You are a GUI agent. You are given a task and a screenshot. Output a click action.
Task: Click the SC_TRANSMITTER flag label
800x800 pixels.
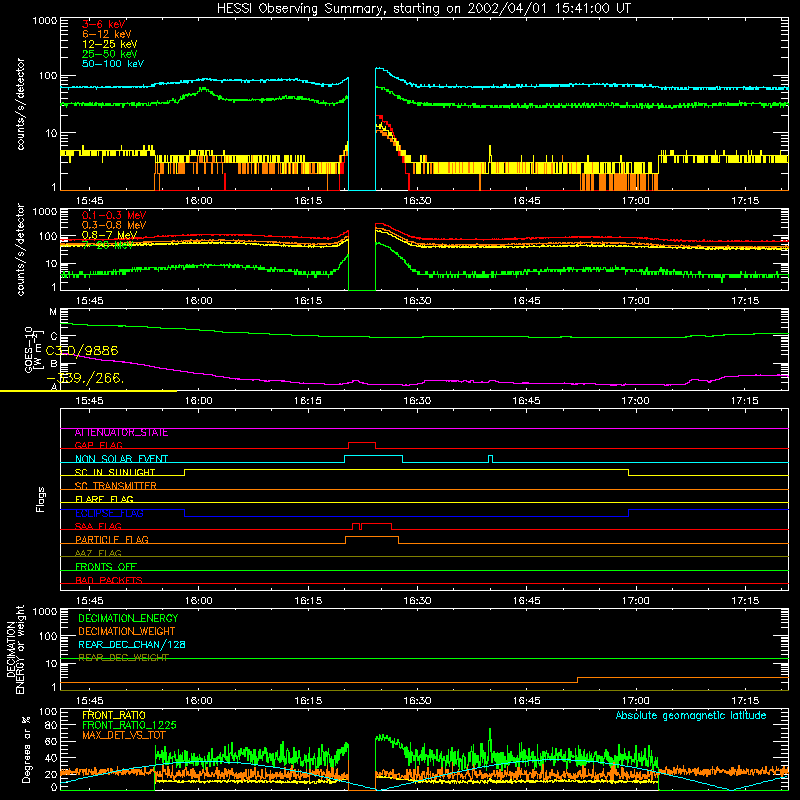(x=115, y=486)
